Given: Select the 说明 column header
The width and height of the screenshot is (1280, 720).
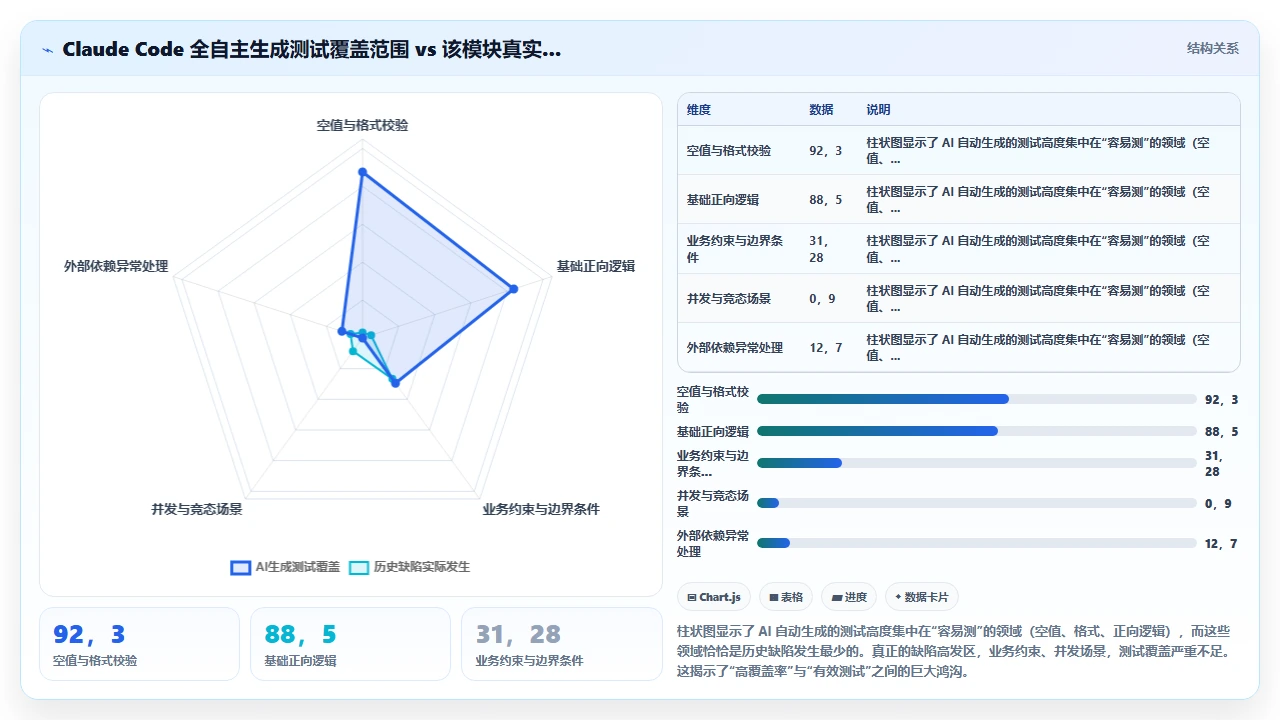Looking at the screenshot, I should point(878,110).
